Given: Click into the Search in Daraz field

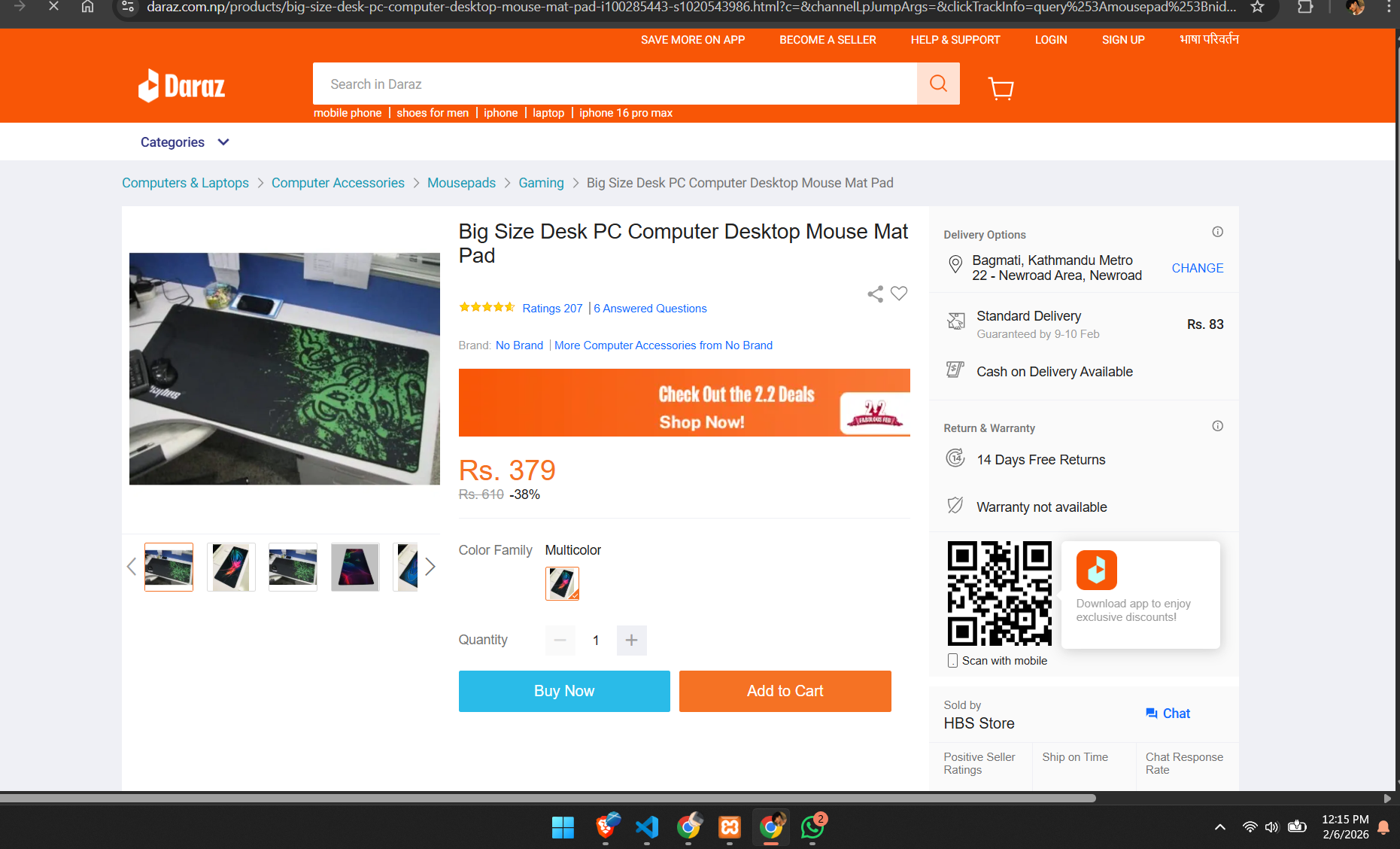Looking at the screenshot, I should [x=614, y=84].
